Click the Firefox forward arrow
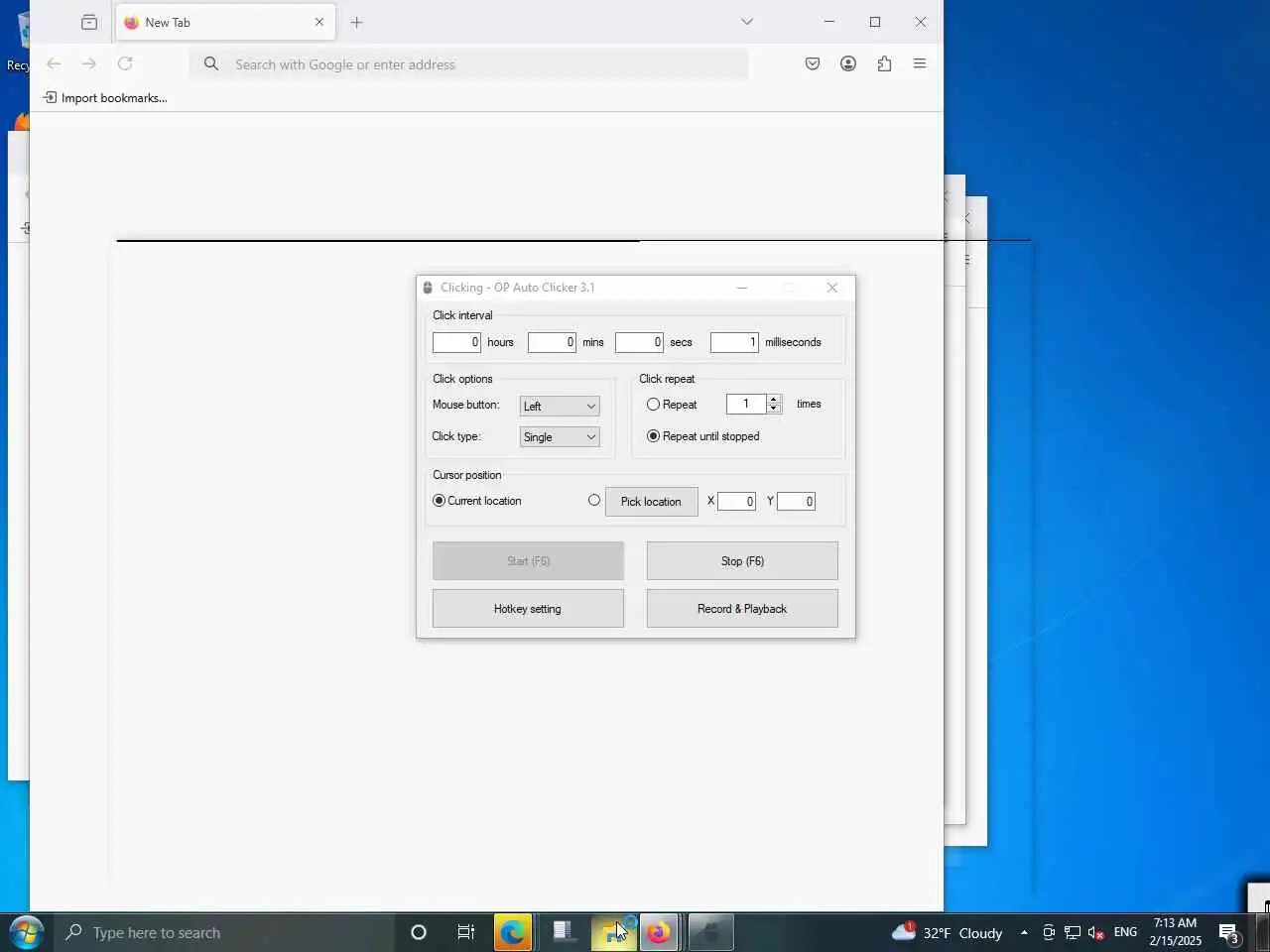 (x=89, y=63)
